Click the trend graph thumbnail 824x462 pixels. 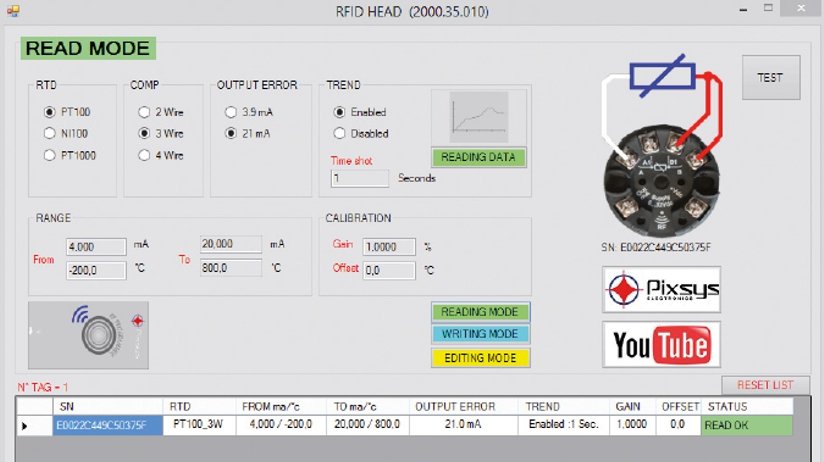(x=478, y=118)
